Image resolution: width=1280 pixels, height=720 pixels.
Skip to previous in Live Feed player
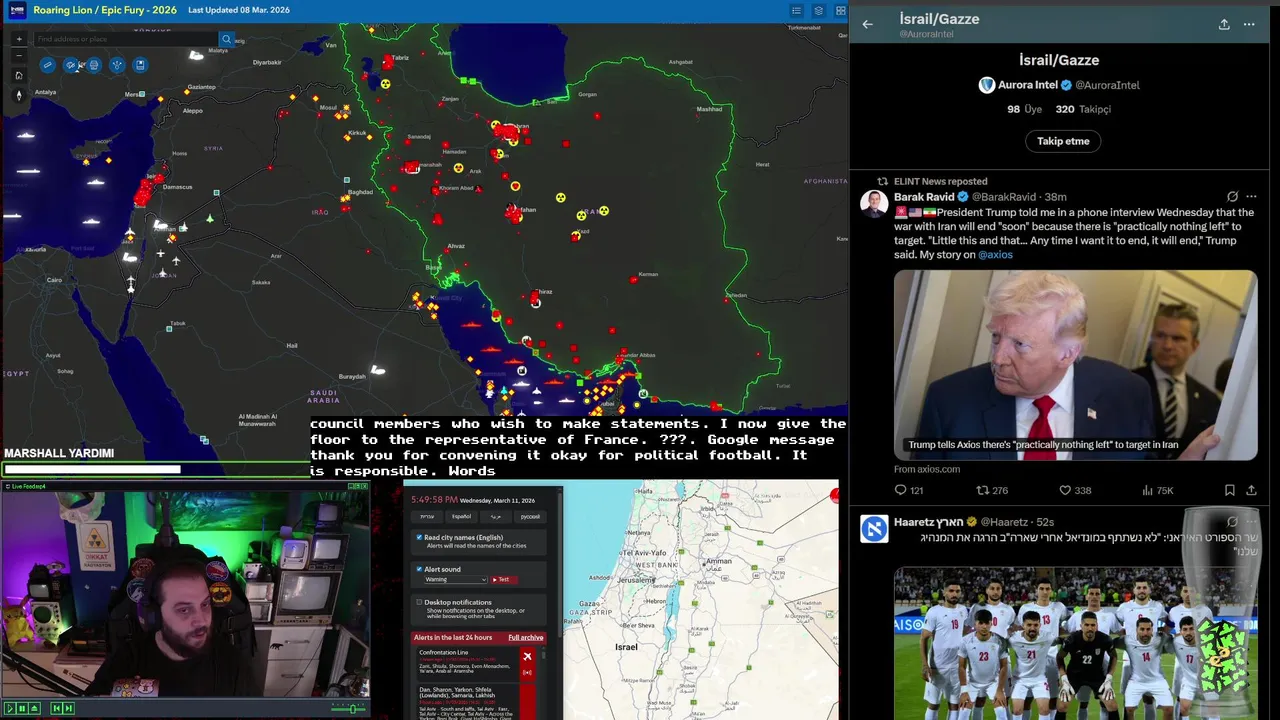(x=57, y=709)
